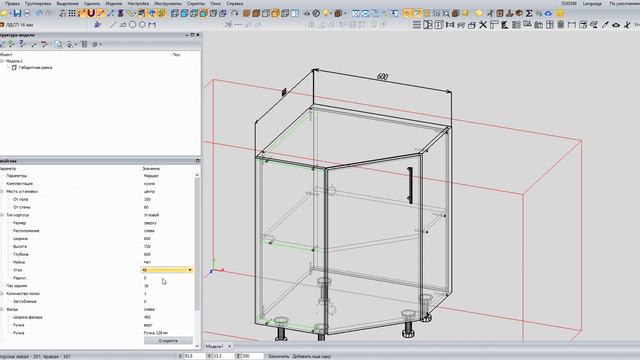Toggle the magnet snap icon

[91, 13]
